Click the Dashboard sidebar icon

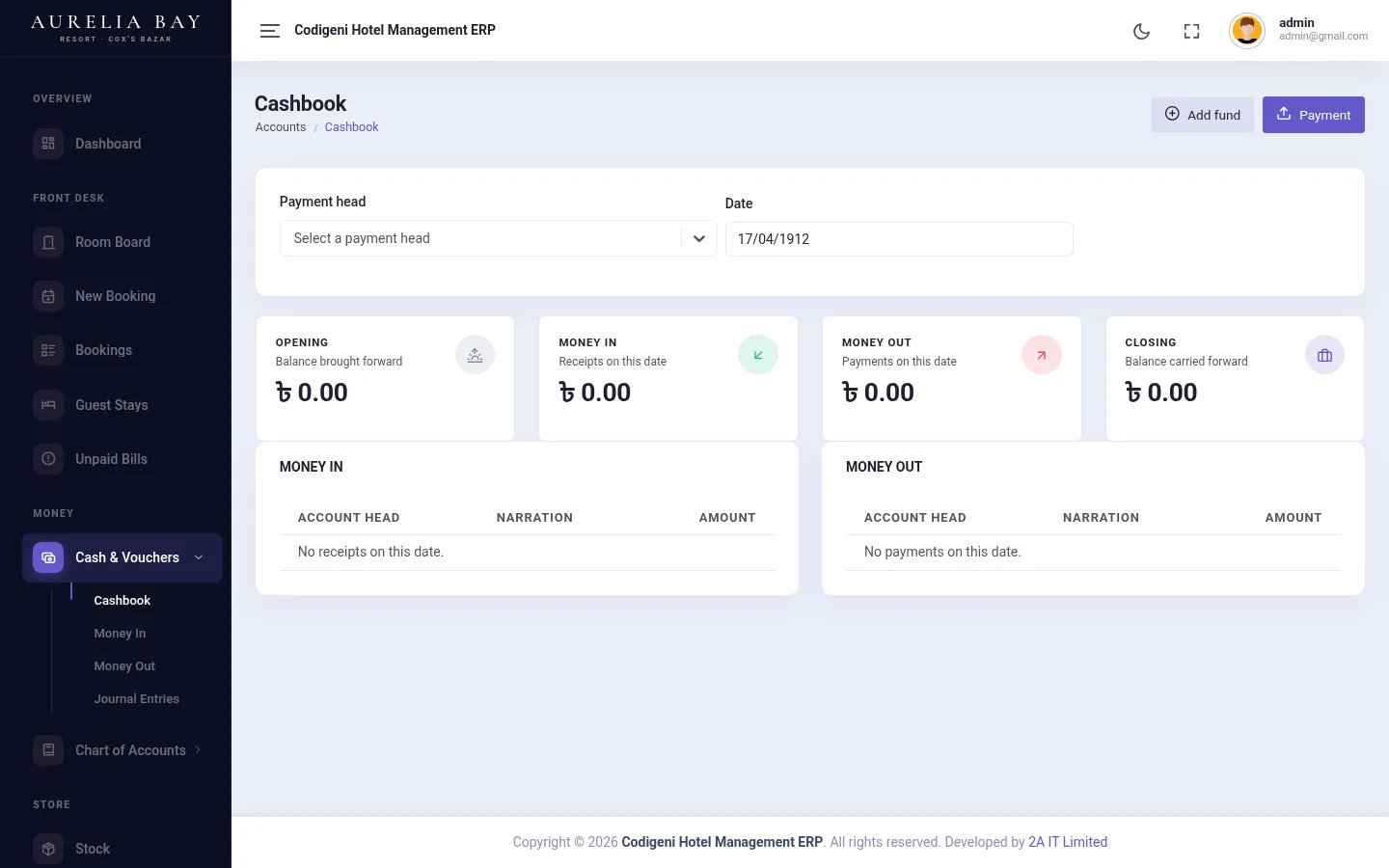click(48, 144)
